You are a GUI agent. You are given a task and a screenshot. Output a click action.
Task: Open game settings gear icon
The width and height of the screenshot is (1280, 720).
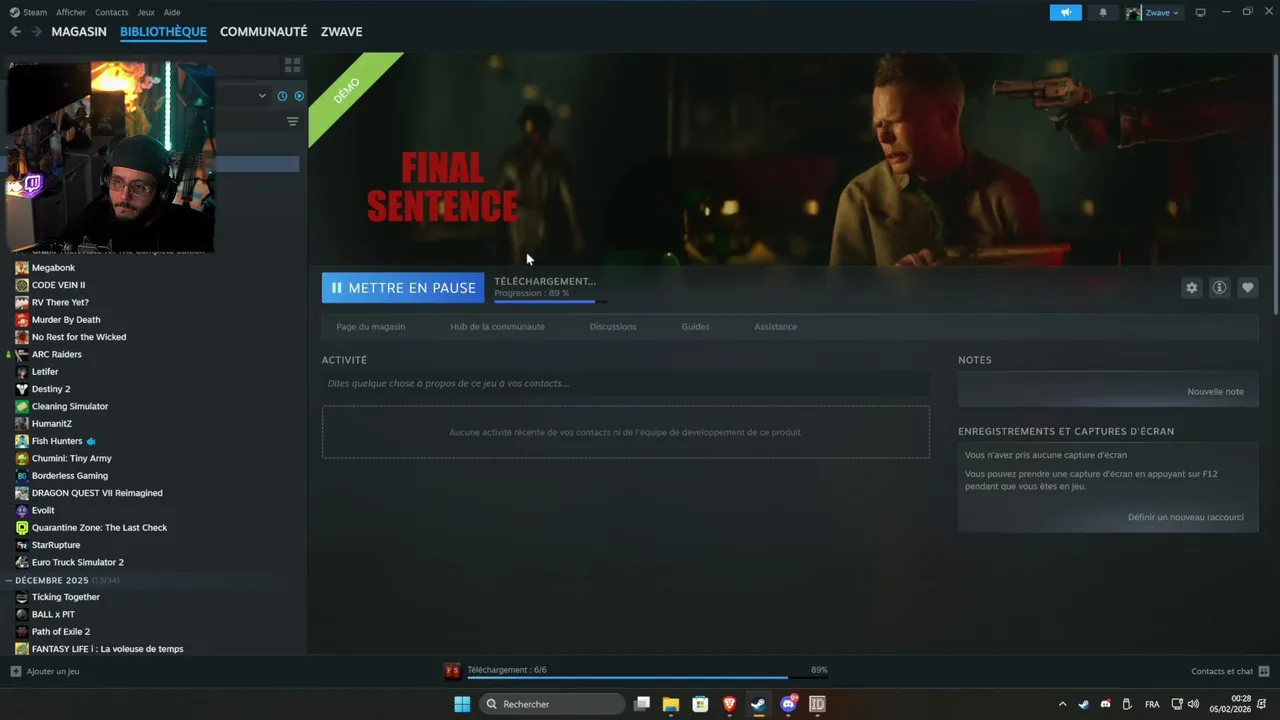point(1191,288)
